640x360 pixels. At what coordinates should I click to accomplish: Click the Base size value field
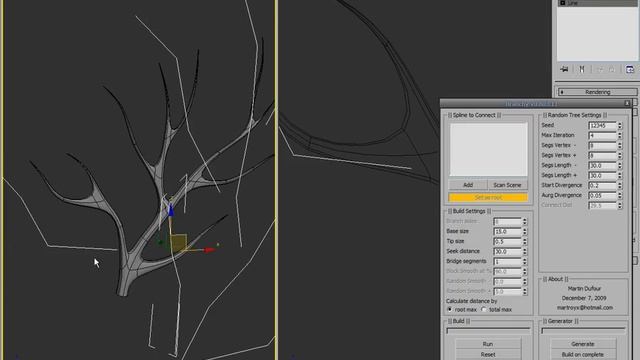[x=507, y=231]
